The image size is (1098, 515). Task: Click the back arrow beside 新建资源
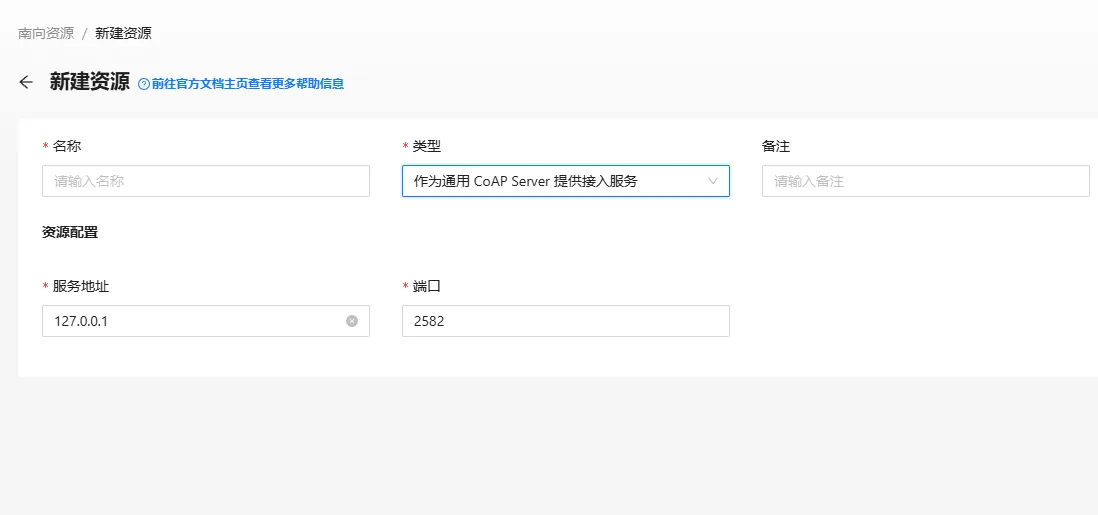click(26, 83)
